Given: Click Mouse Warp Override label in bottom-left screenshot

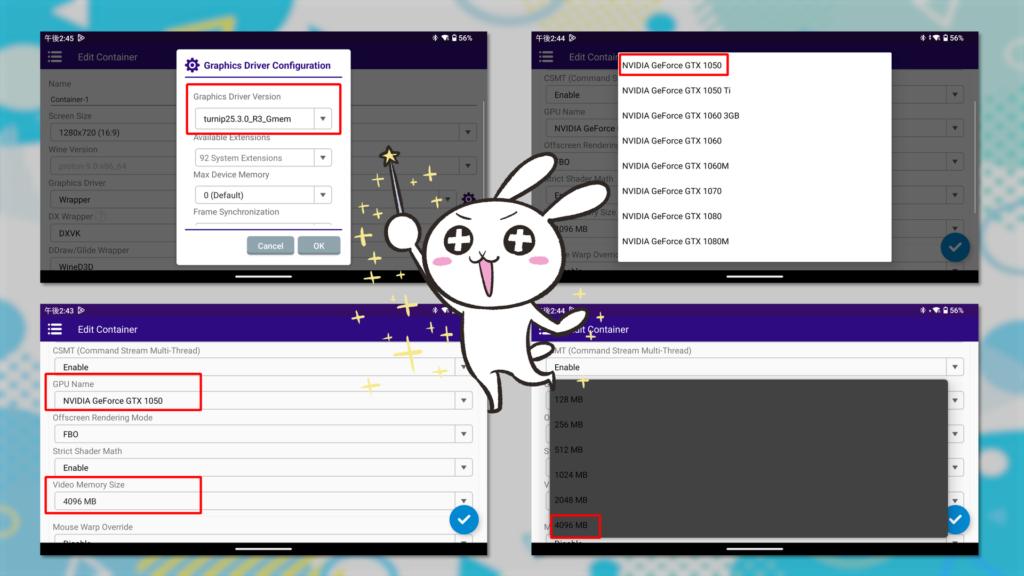Looking at the screenshot, I should pyautogui.click(x=93, y=527).
